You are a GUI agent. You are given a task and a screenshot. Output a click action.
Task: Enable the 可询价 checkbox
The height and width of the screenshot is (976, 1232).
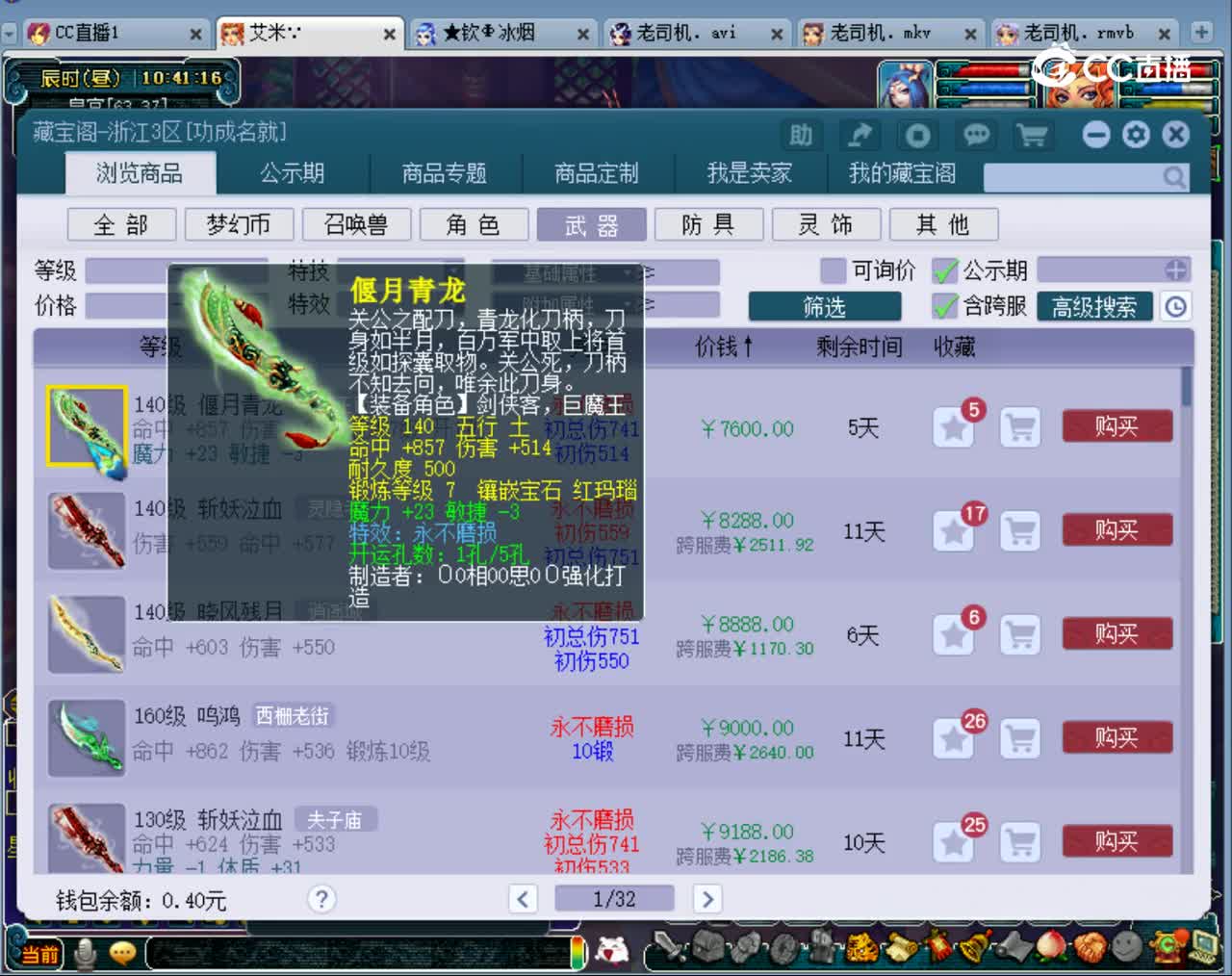833,270
